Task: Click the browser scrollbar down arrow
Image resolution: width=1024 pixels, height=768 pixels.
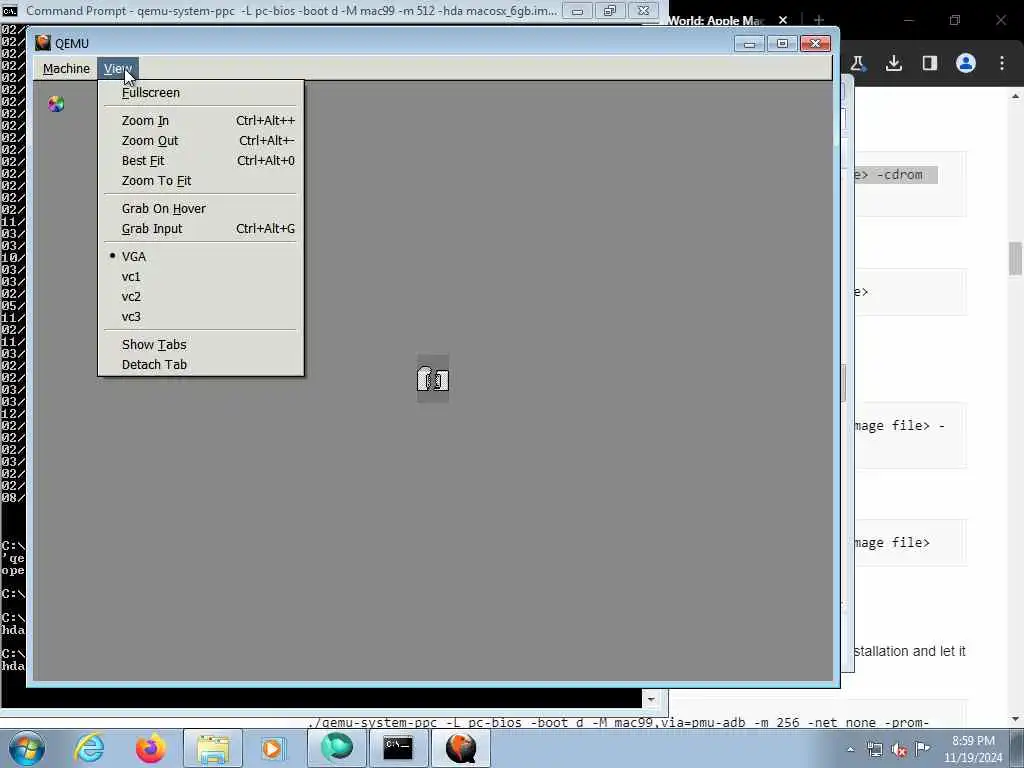Action: (x=1016, y=719)
